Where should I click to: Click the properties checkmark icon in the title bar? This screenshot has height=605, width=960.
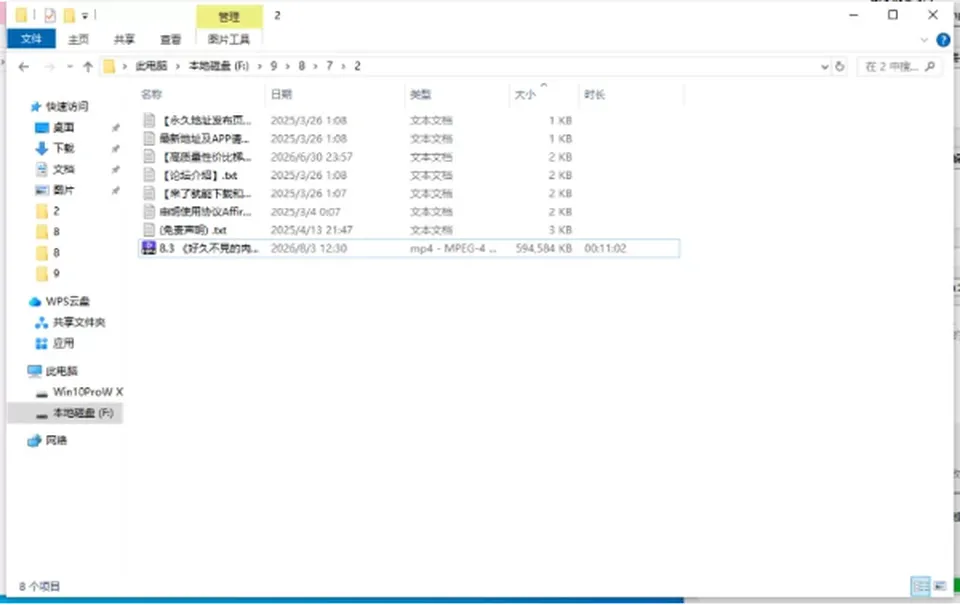[50, 15]
